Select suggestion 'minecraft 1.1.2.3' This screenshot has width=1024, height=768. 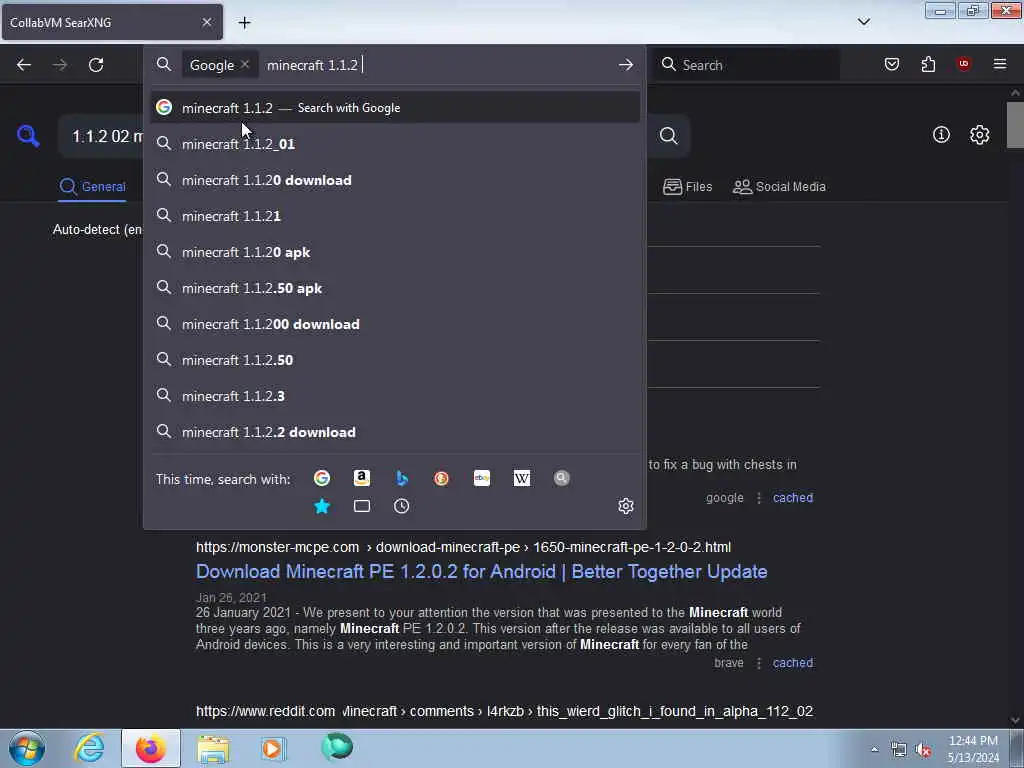coord(395,396)
